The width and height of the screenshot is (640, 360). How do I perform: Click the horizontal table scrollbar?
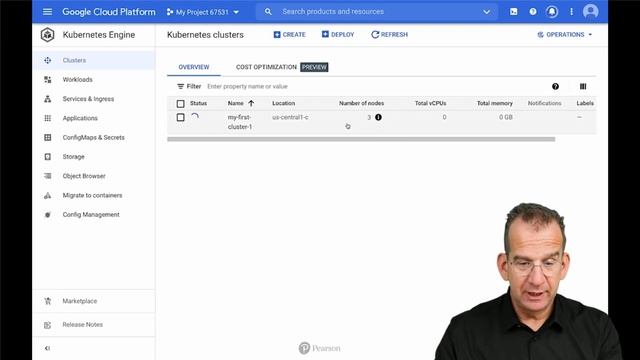[x=361, y=139]
